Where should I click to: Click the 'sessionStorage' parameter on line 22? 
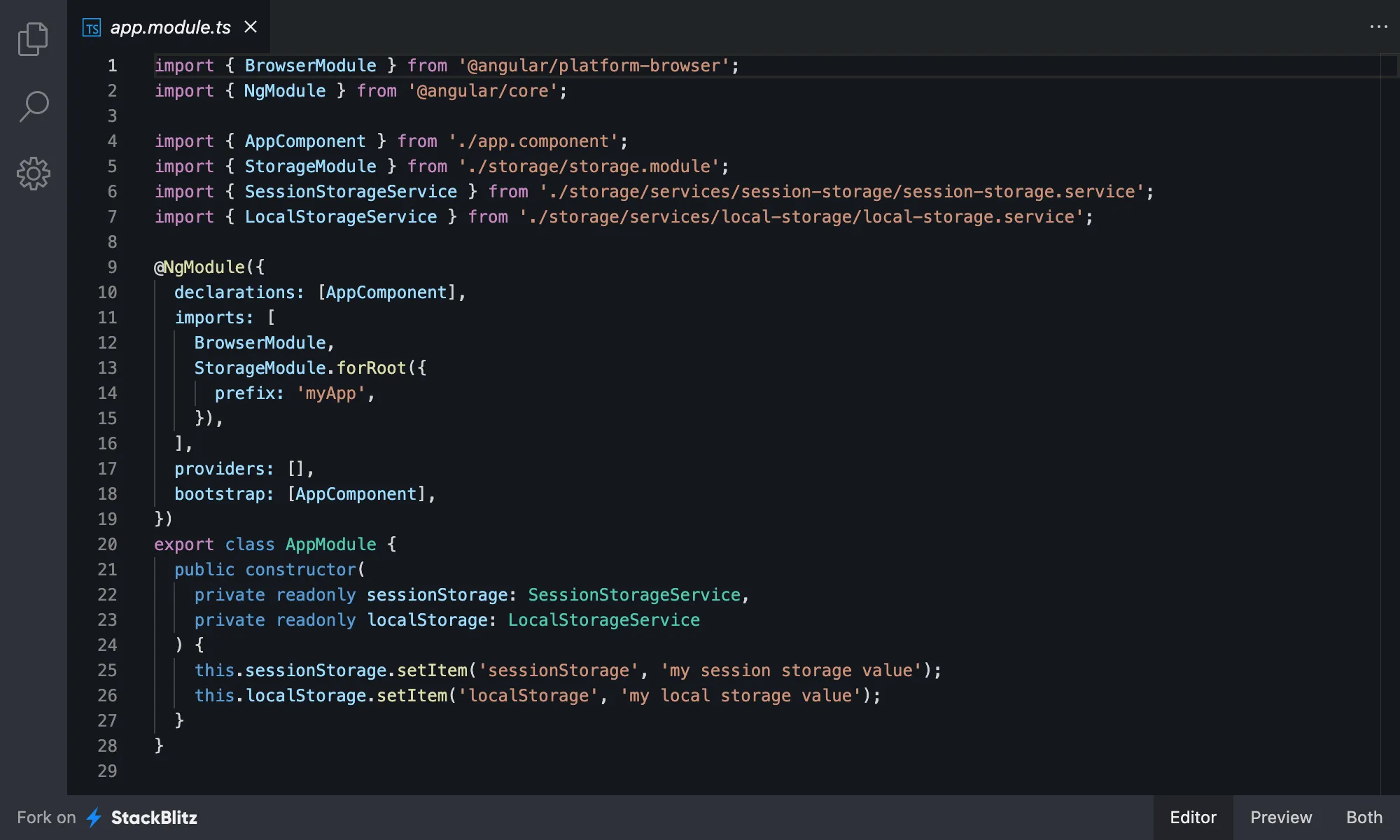[437, 595]
